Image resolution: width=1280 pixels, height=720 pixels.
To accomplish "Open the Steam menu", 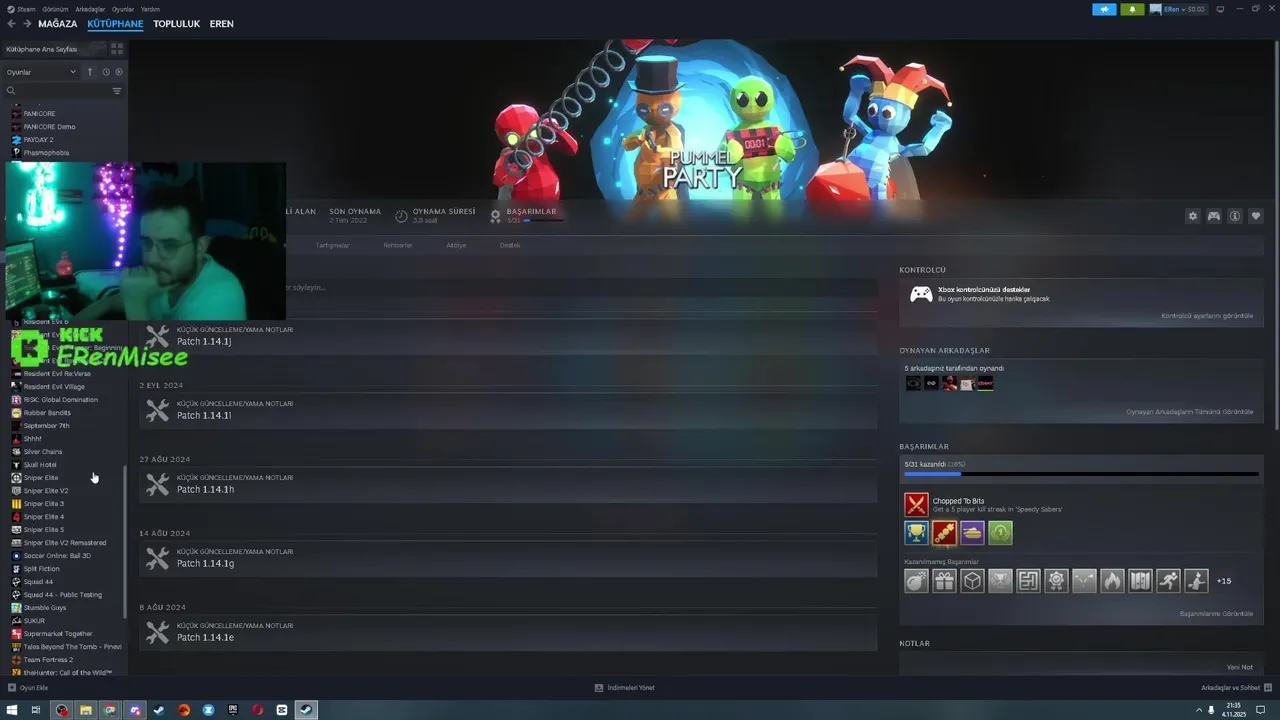I will point(26,9).
